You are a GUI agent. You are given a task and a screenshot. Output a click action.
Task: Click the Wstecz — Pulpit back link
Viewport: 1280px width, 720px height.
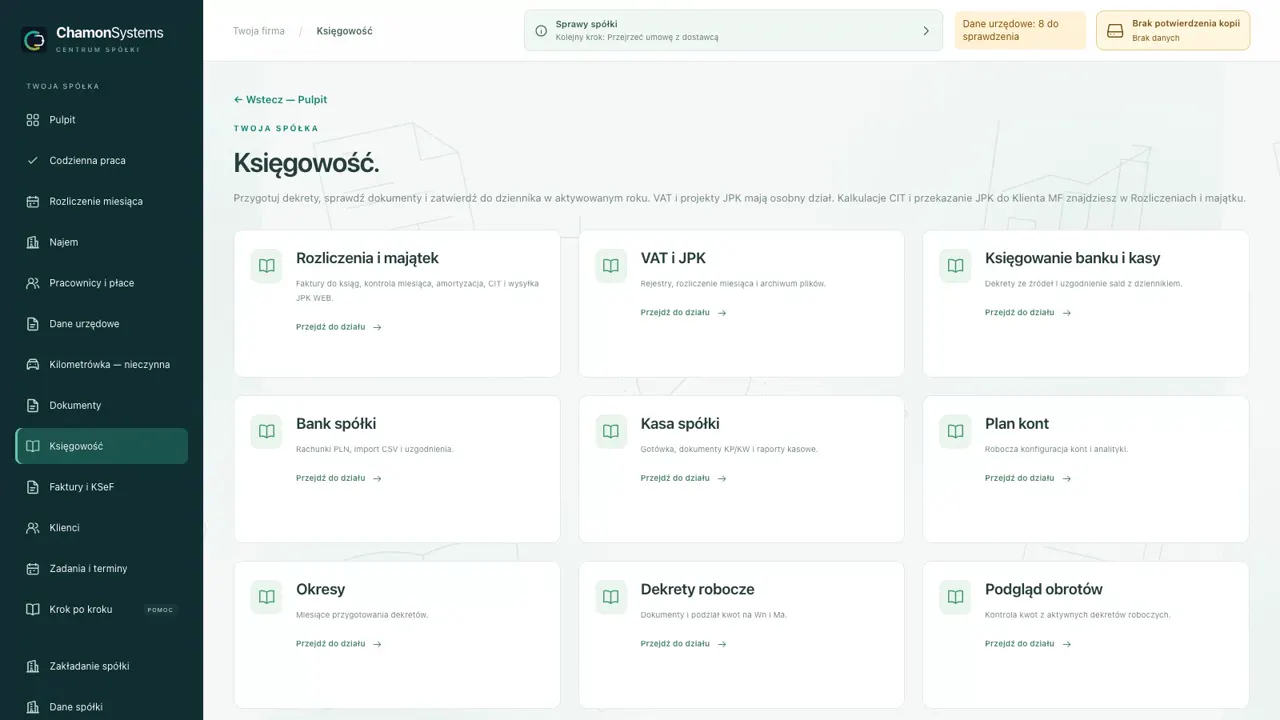(280, 100)
